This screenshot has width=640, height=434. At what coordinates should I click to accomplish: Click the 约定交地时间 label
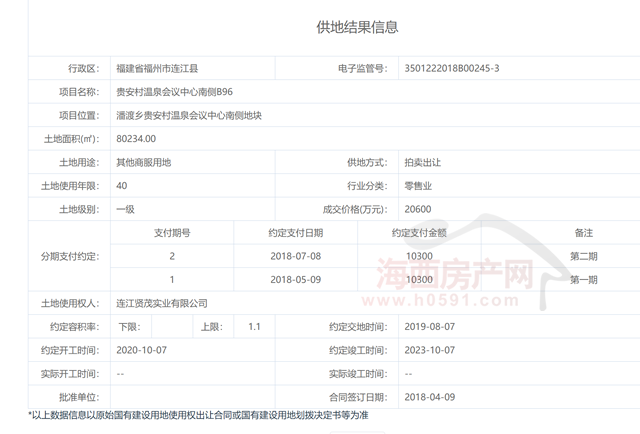pyautogui.click(x=358, y=327)
